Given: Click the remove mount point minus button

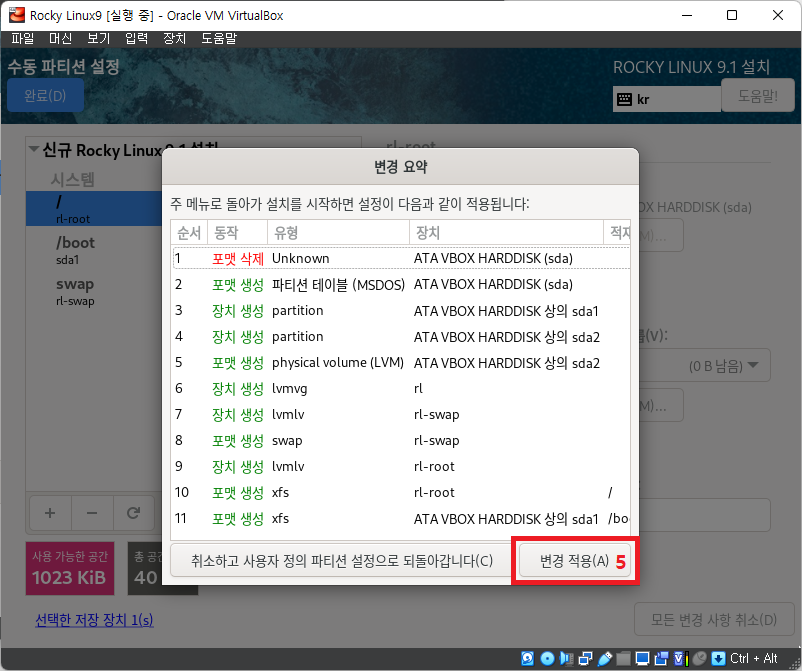Looking at the screenshot, I should click(92, 512).
